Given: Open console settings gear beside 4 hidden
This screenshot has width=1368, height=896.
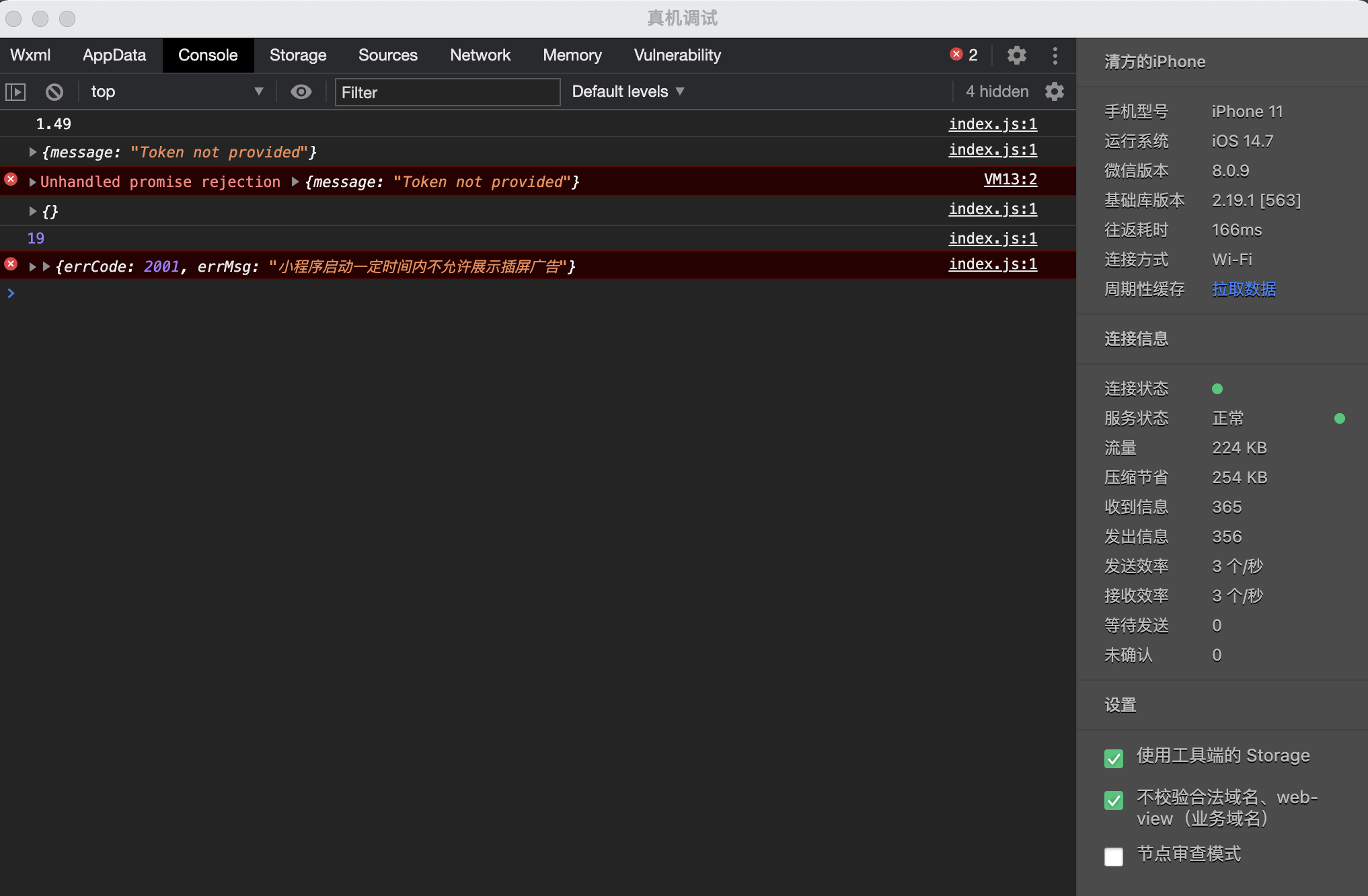Looking at the screenshot, I should tap(1054, 91).
